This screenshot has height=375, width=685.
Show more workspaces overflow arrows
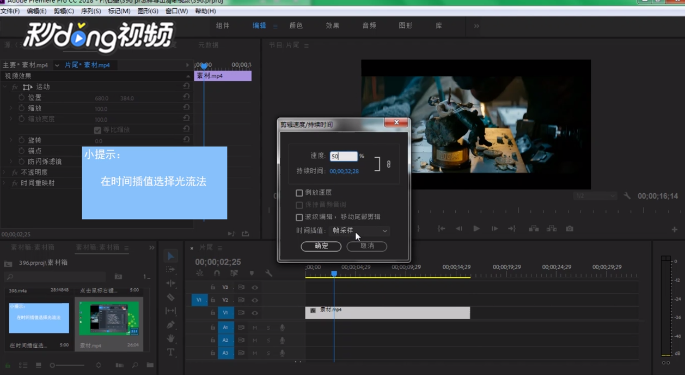pyautogui.click(x=477, y=26)
